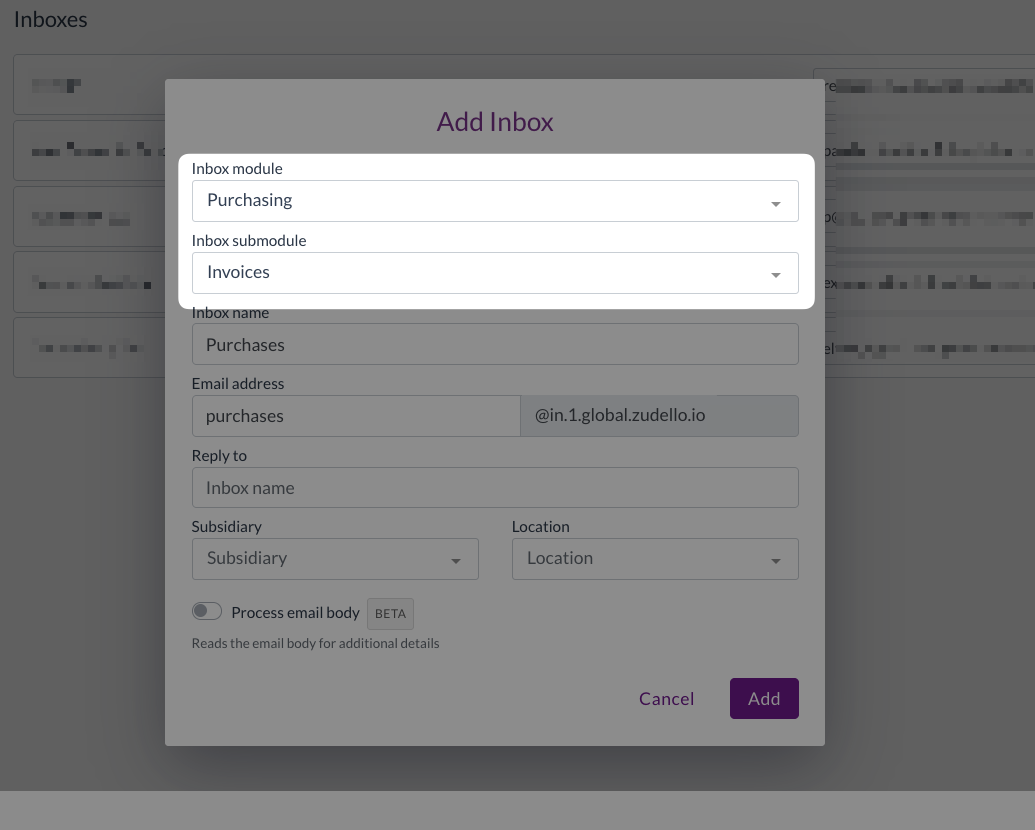The width and height of the screenshot is (1035, 830).
Task: Cancel the Add Inbox dialog
Action: [666, 699]
